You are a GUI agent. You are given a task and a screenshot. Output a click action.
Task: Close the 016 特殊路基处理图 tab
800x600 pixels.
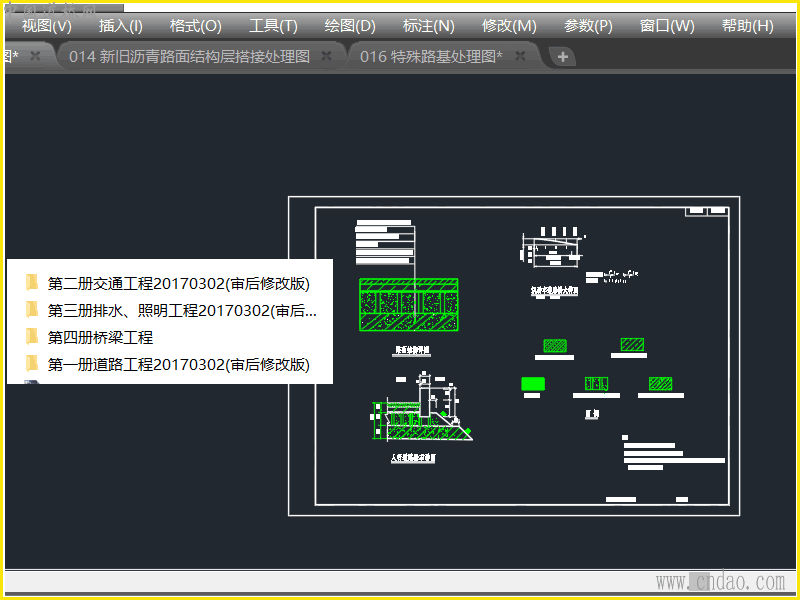pyautogui.click(x=520, y=56)
